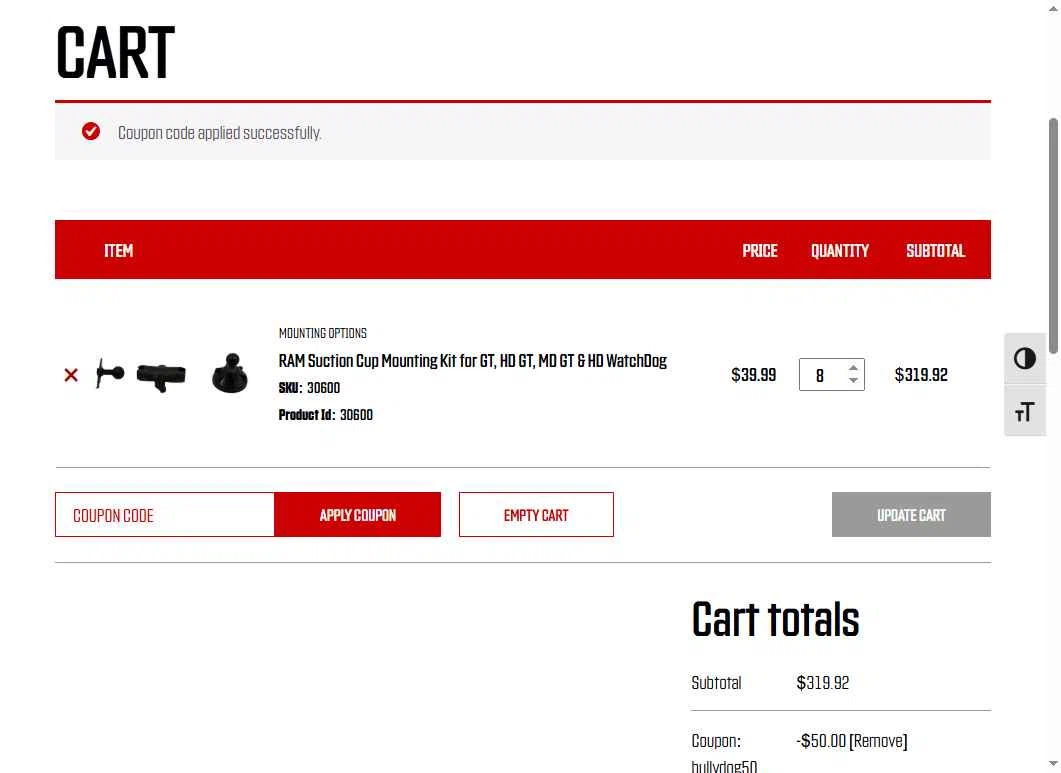Click the page vertical scrollbar thumb
This screenshot has height=773, width=1061.
(x=1053, y=236)
